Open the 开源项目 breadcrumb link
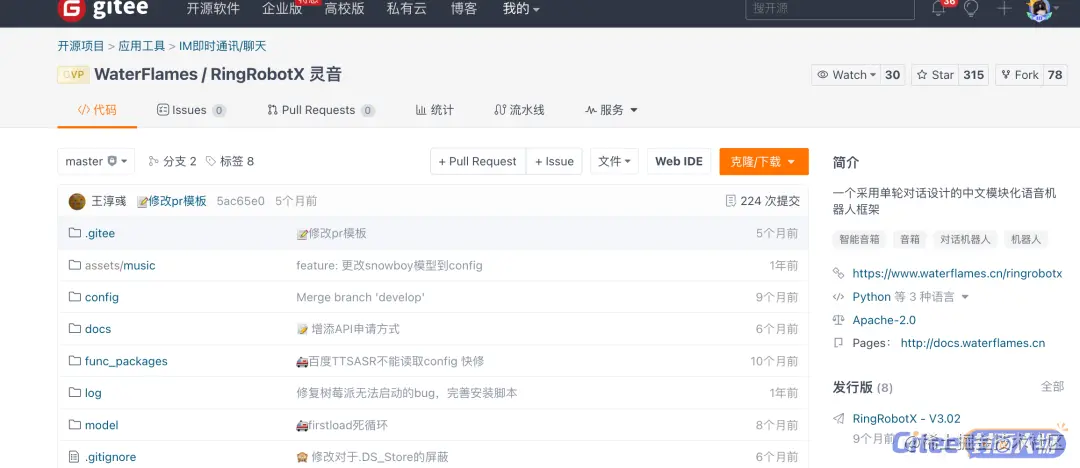The image size is (1080, 468). [81, 46]
